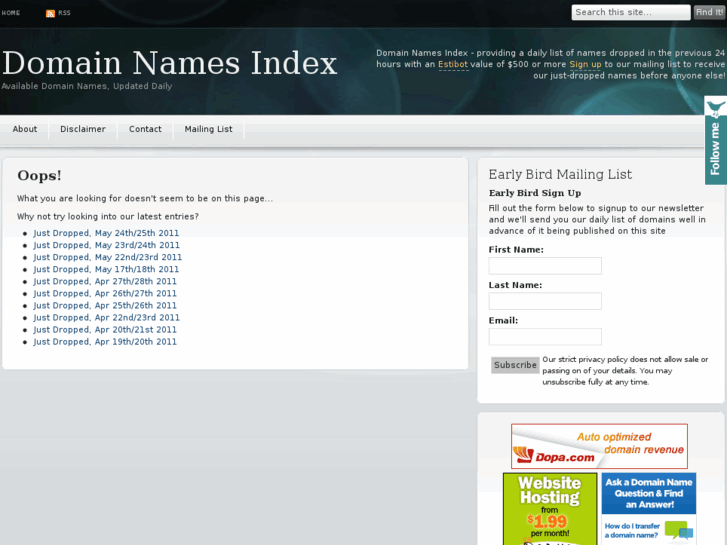This screenshot has width=727, height=545.
Task: Open the Disclaimer page
Action: pos(82,129)
